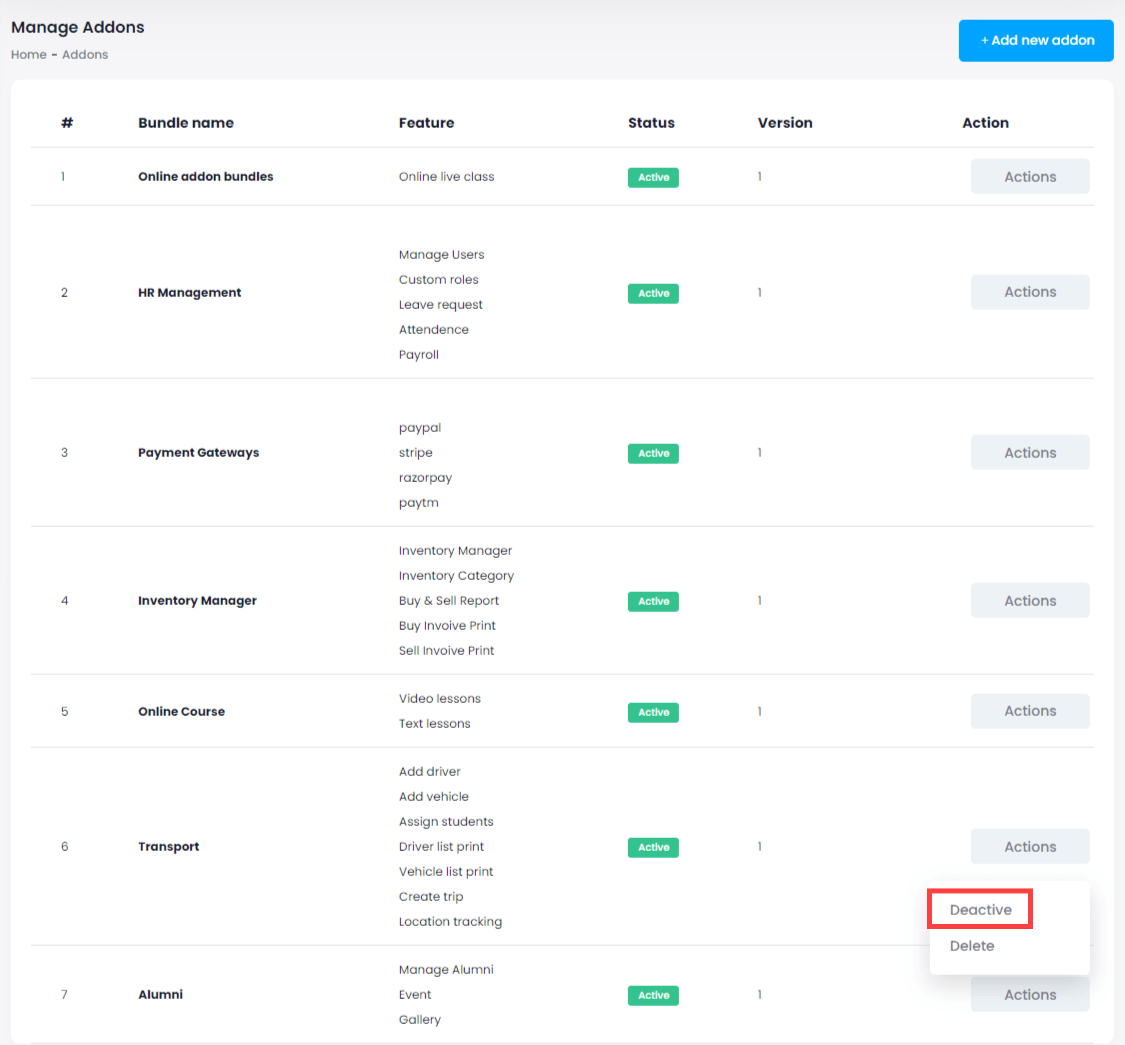Viewport: 1125px width, 1045px height.
Task: Open Actions dropdown for Inventory Manager row
Action: pyautogui.click(x=1029, y=601)
